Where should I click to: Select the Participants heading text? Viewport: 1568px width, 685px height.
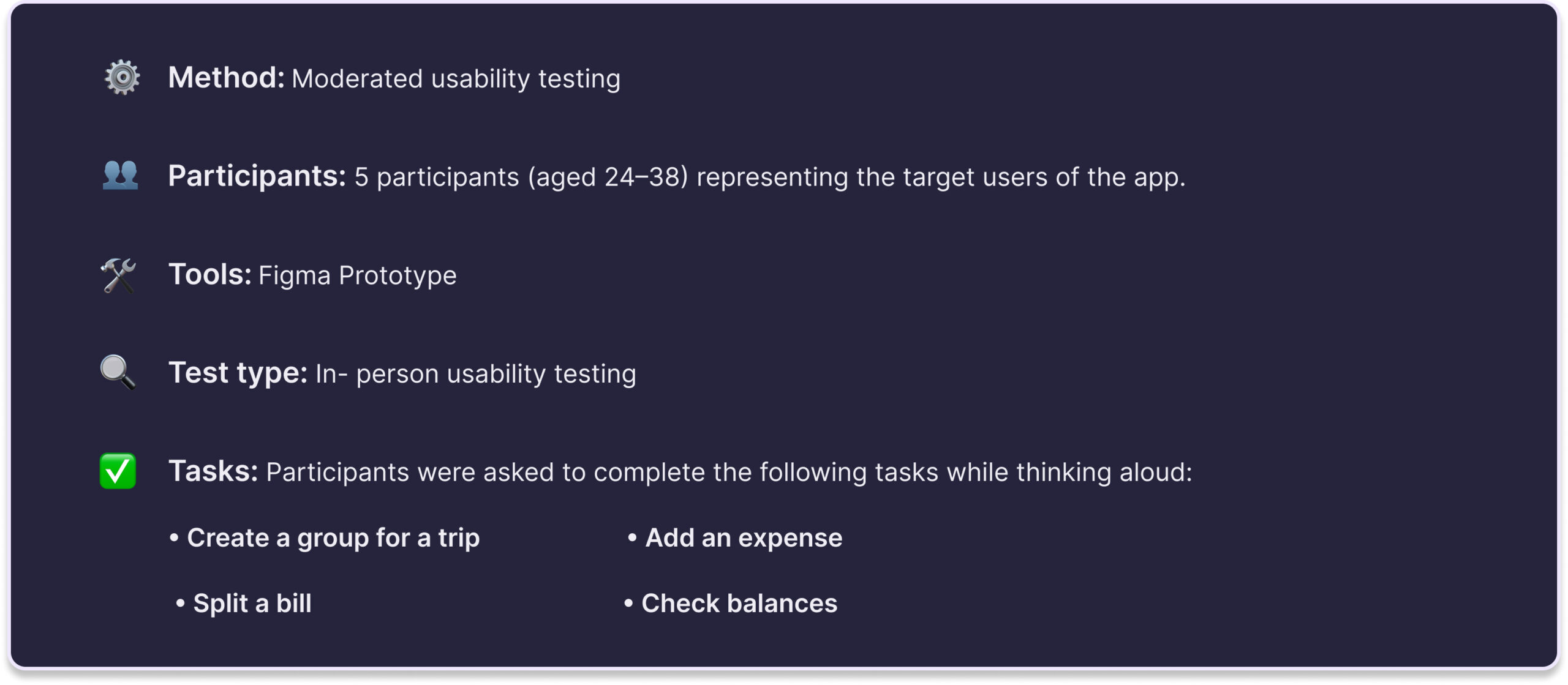point(257,176)
